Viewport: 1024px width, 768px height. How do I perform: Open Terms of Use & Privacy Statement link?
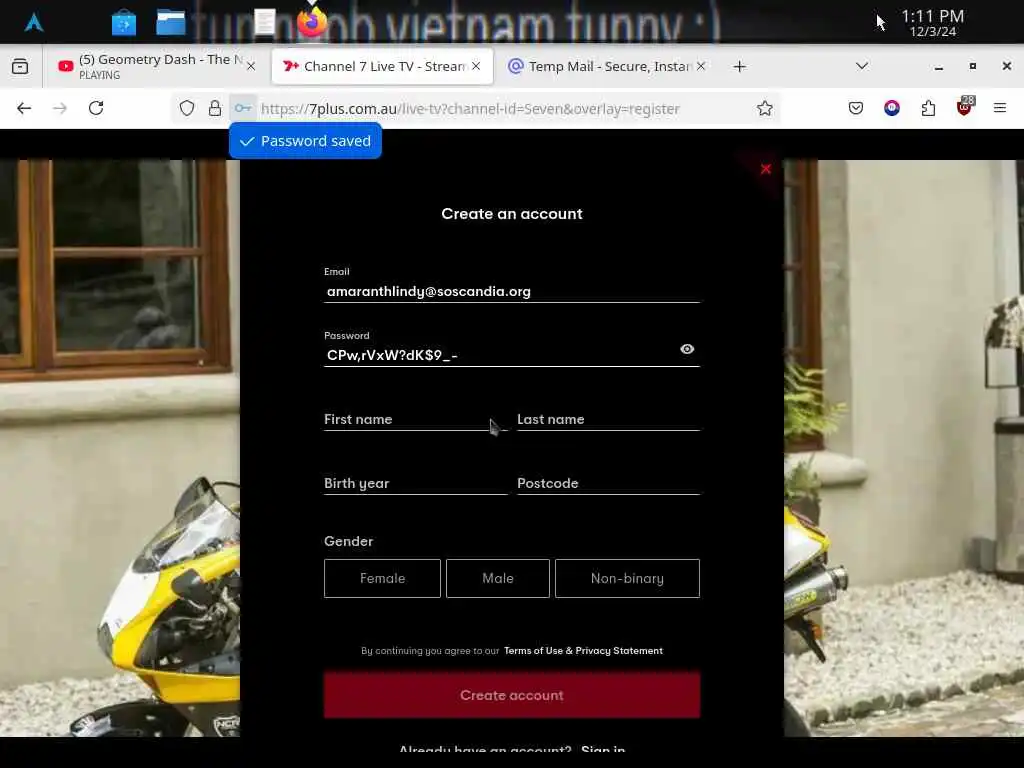coord(583,650)
